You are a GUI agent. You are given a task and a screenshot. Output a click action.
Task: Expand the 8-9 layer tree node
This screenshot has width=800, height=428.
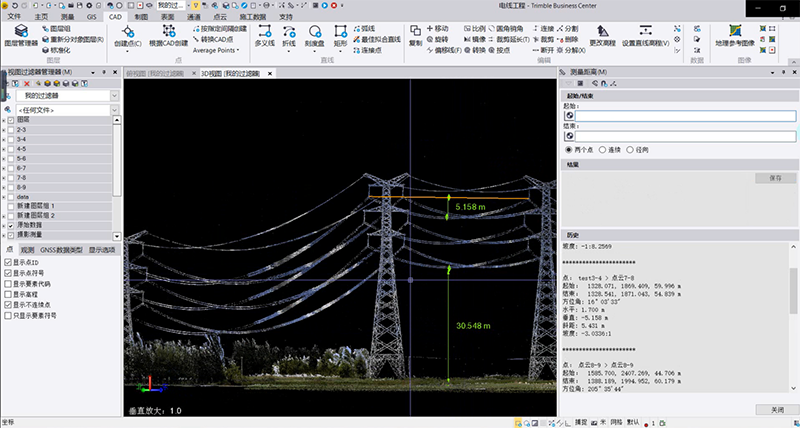pos(4,187)
